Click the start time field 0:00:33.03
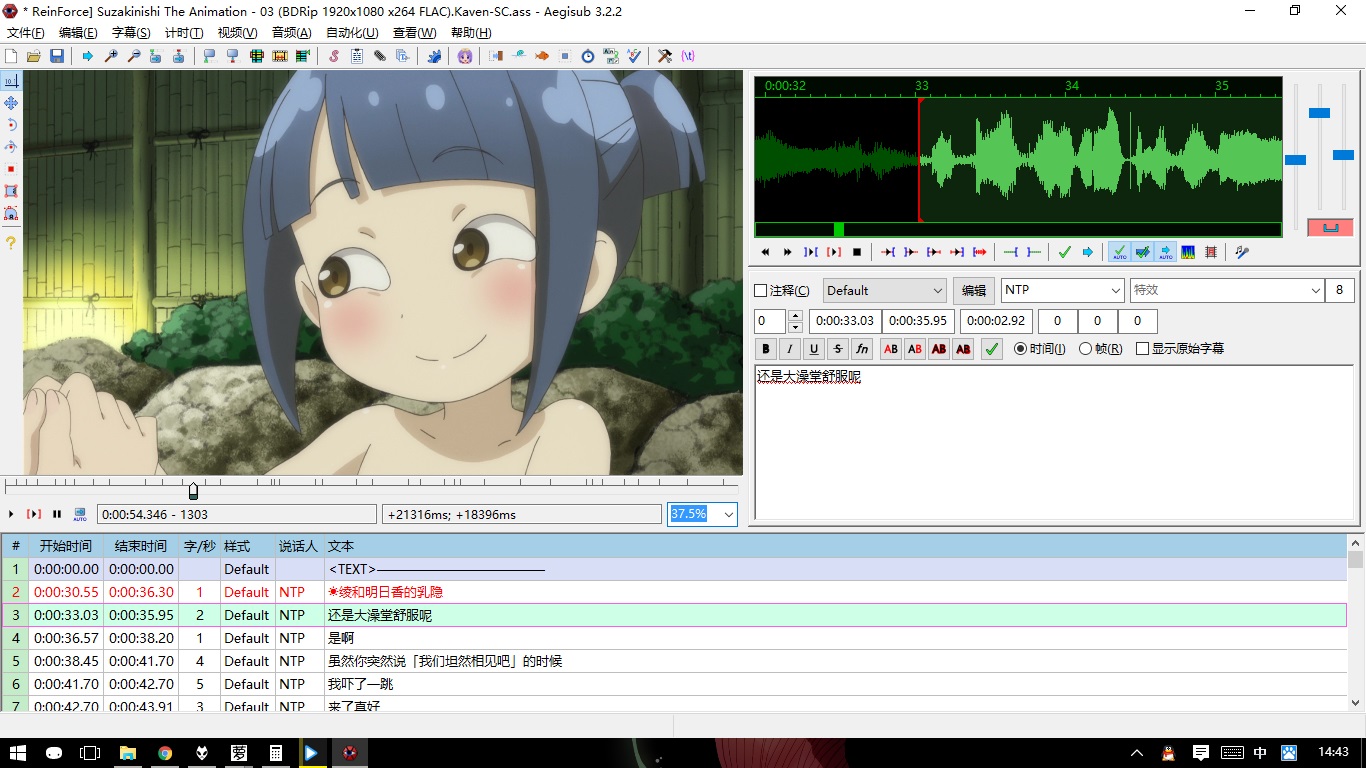The image size is (1366, 768). tap(844, 321)
